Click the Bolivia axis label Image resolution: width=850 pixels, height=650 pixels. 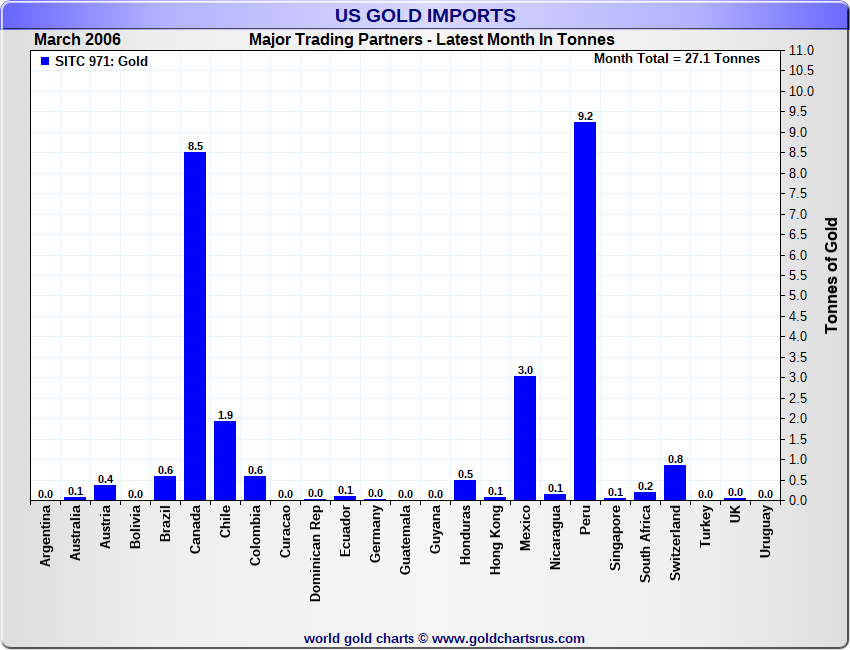pos(136,527)
